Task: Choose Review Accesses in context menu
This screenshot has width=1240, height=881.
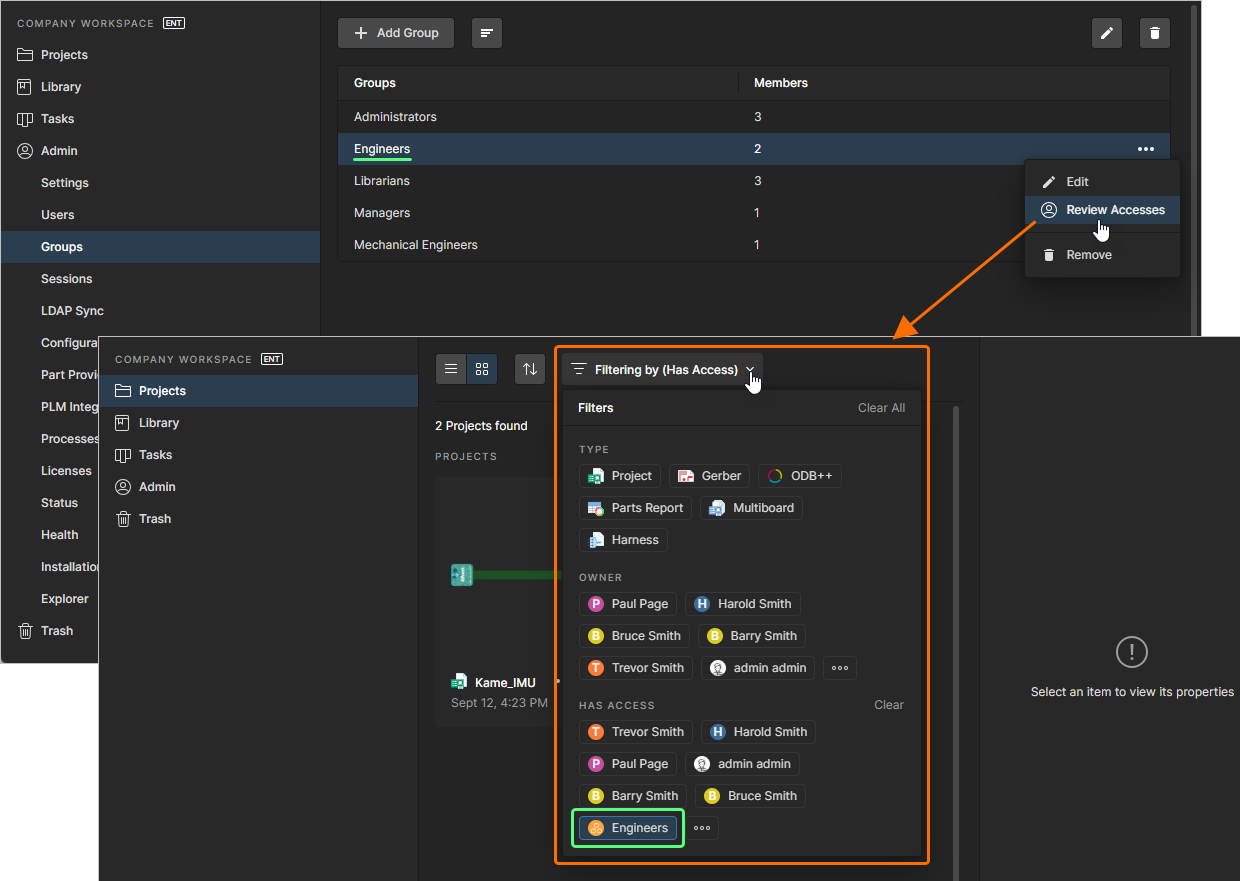Action: tap(1102, 210)
